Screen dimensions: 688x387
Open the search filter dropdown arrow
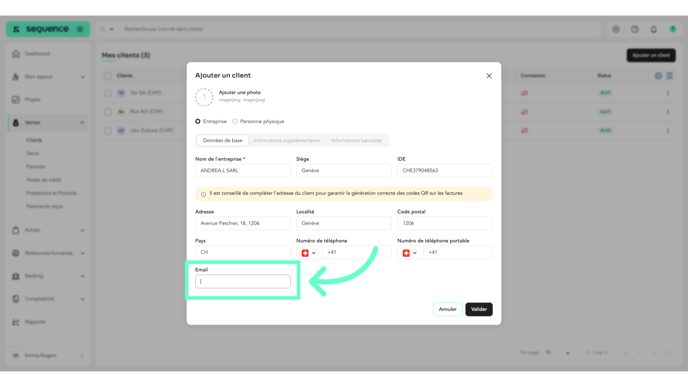click(111, 29)
